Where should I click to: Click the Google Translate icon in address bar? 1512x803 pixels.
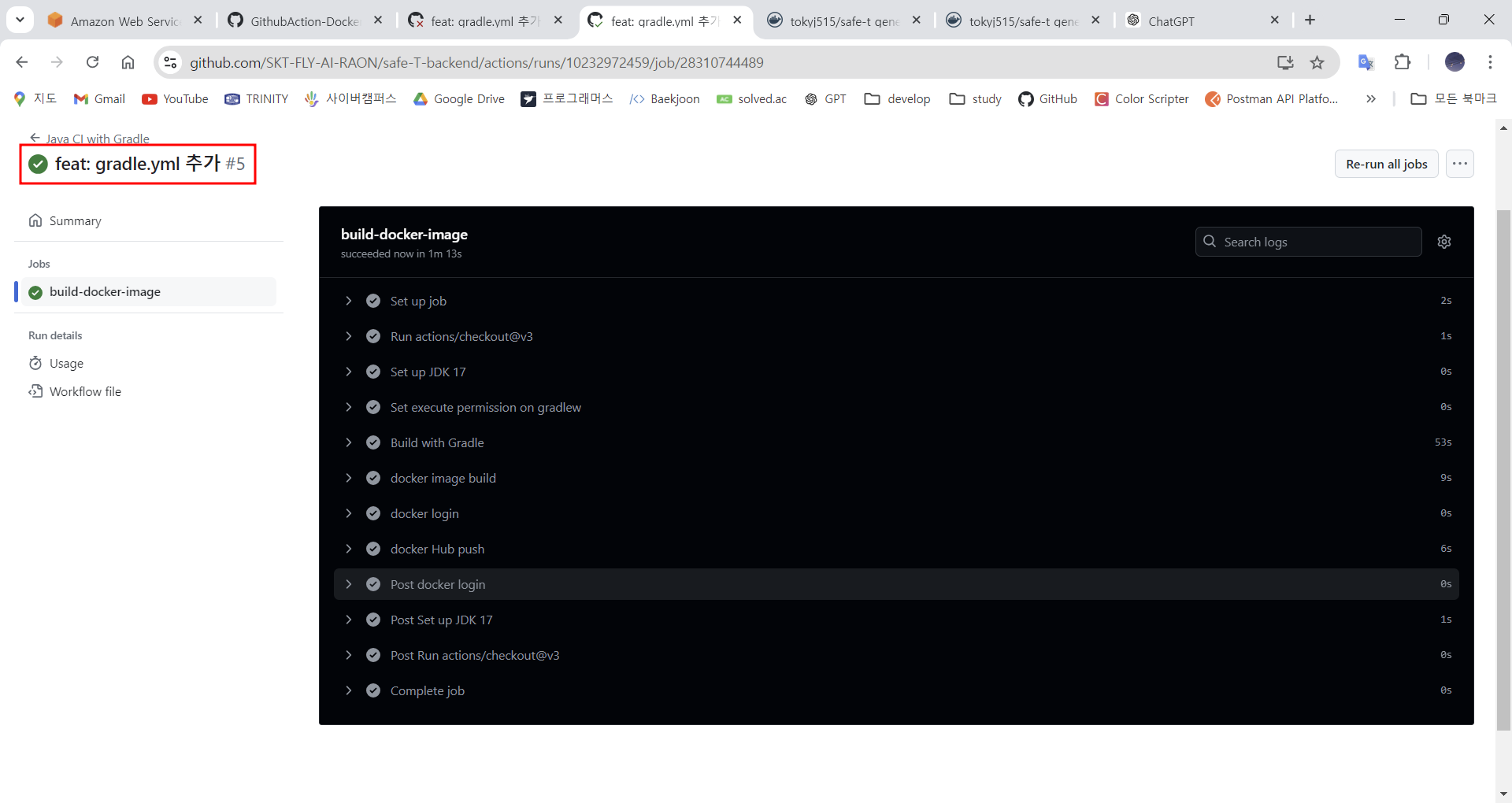coord(1366,62)
